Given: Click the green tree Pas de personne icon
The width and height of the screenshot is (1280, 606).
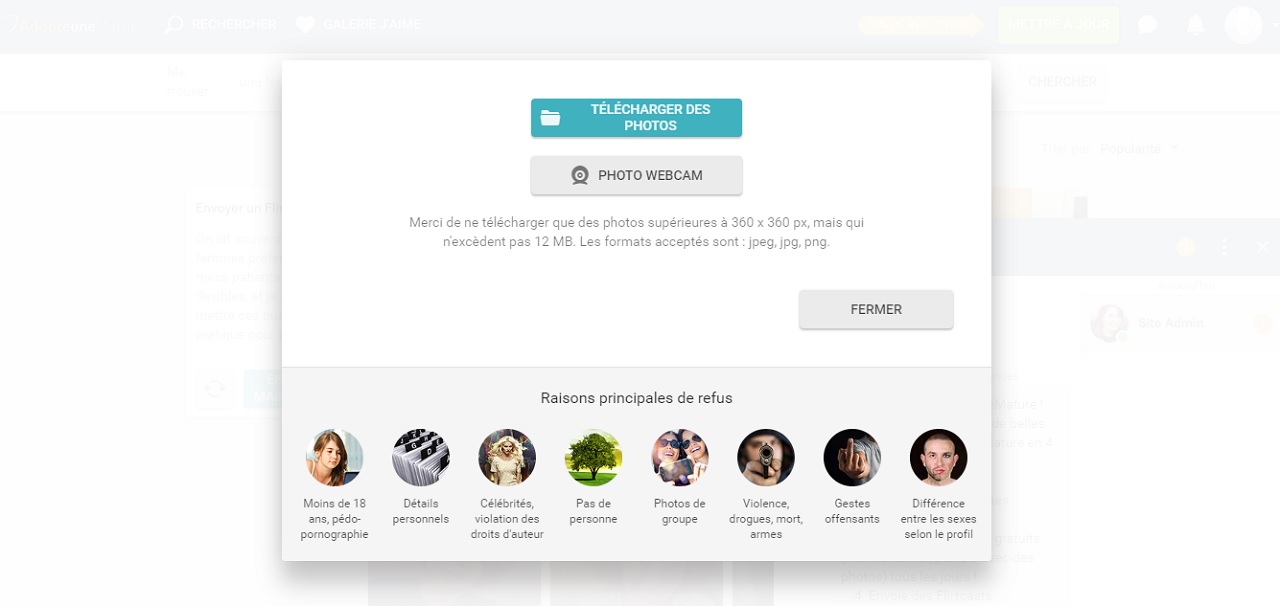Looking at the screenshot, I should click(x=593, y=458).
